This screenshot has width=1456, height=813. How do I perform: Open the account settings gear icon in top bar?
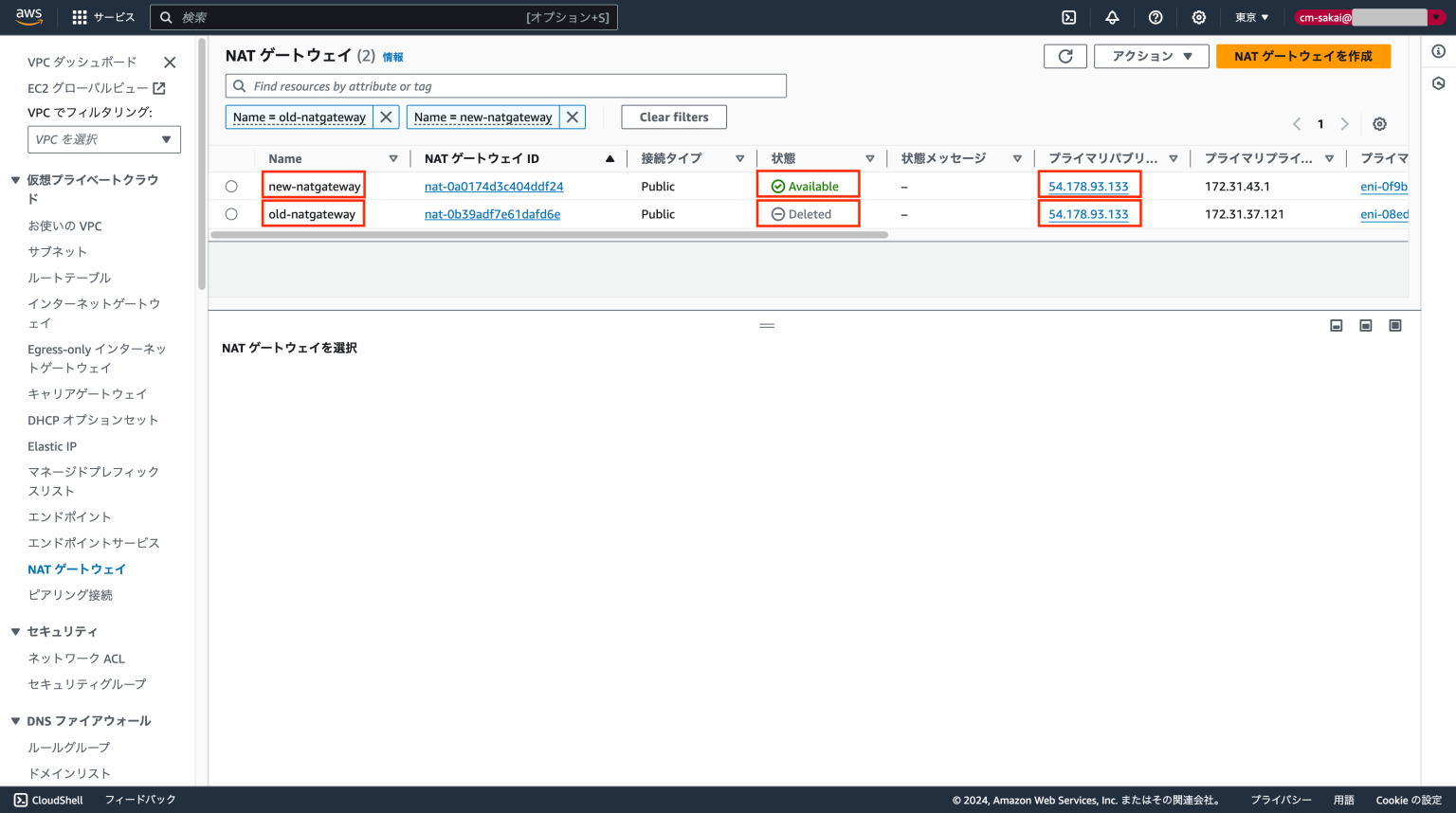(x=1198, y=17)
